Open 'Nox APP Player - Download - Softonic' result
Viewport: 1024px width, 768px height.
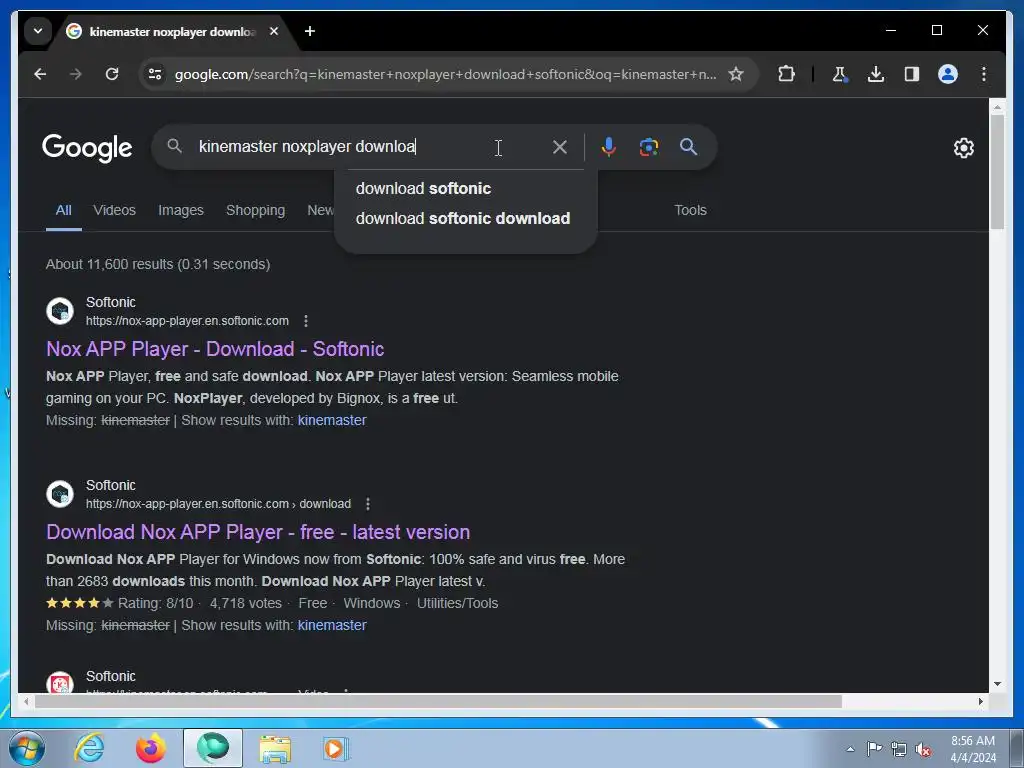click(x=215, y=349)
